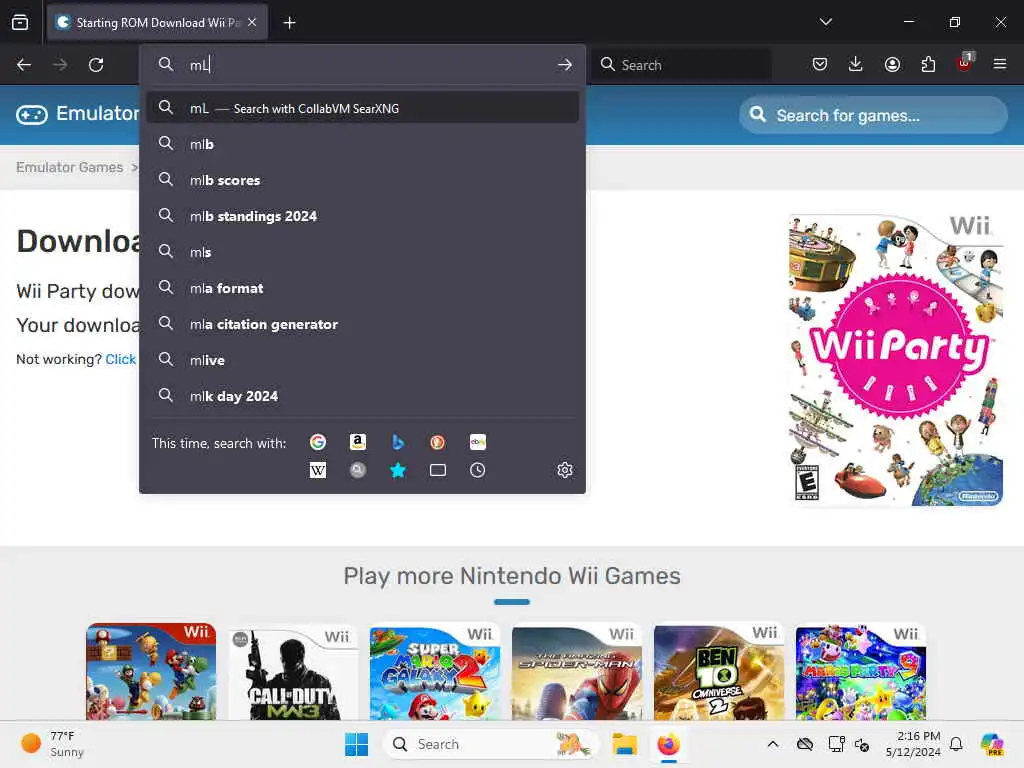Click the Firefox toolbar Search box
Viewport: 1024px width, 768px height.
pyautogui.click(x=680, y=65)
